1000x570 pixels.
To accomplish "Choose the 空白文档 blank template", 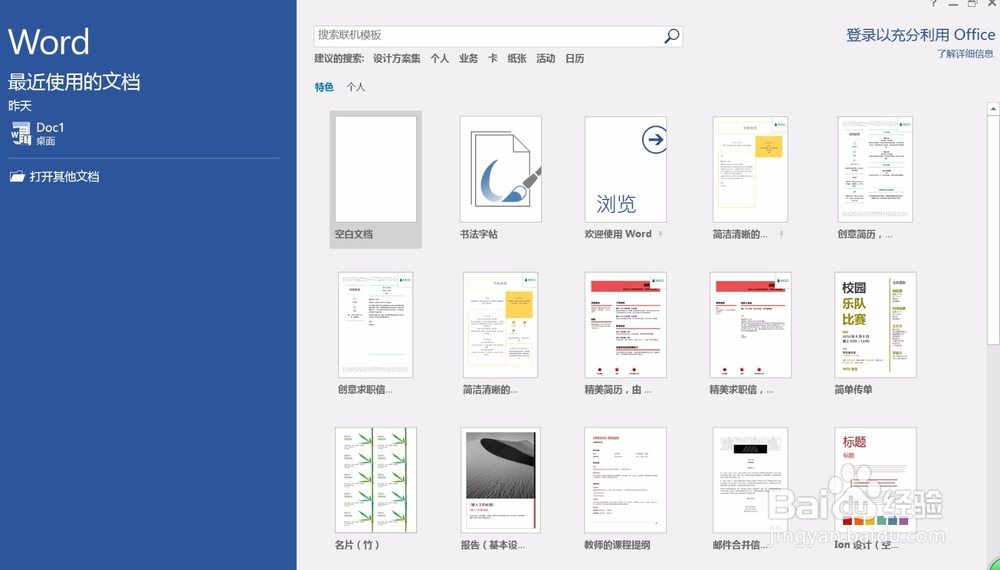I will pos(376,179).
